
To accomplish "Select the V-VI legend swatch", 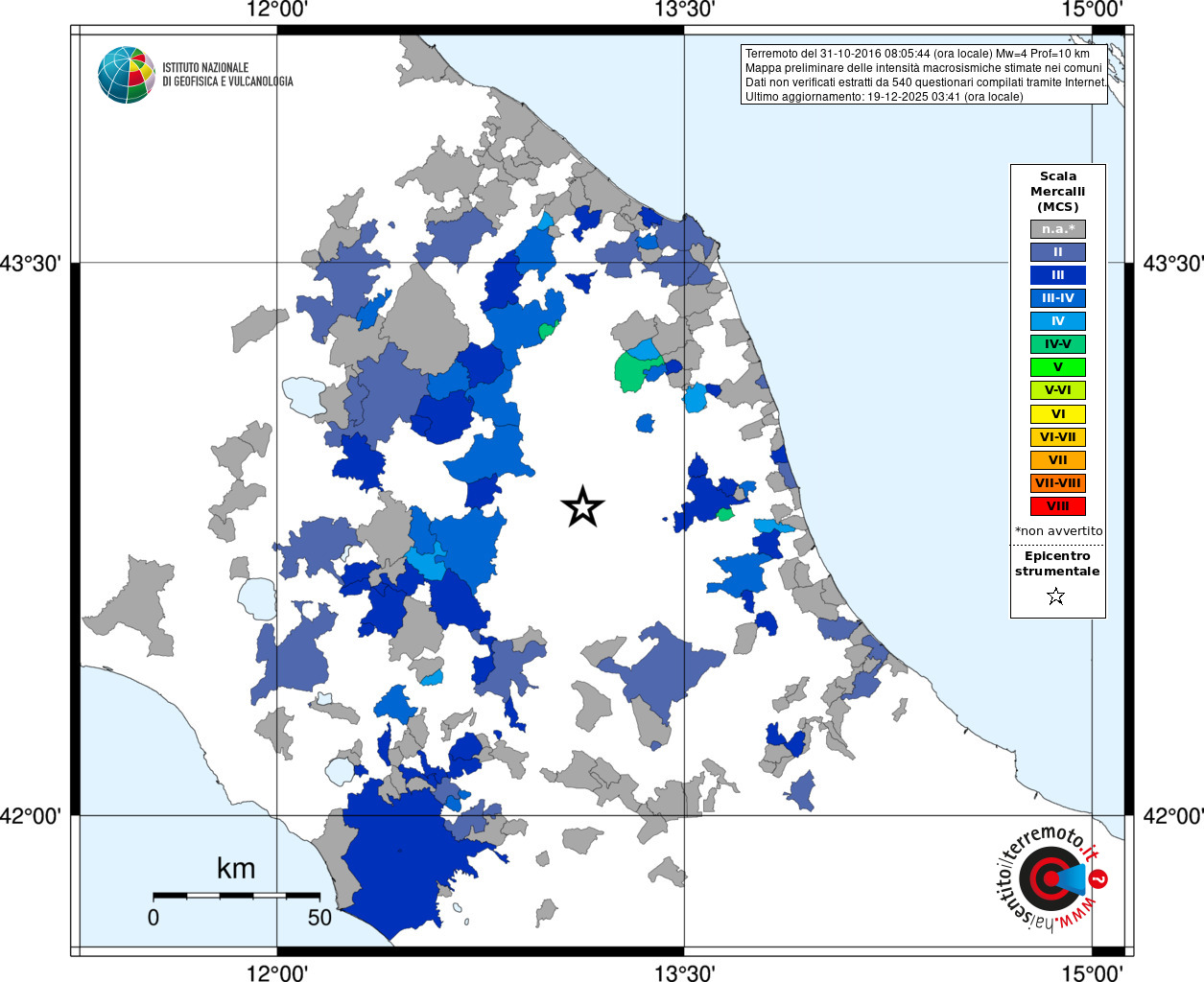I will tap(1058, 390).
